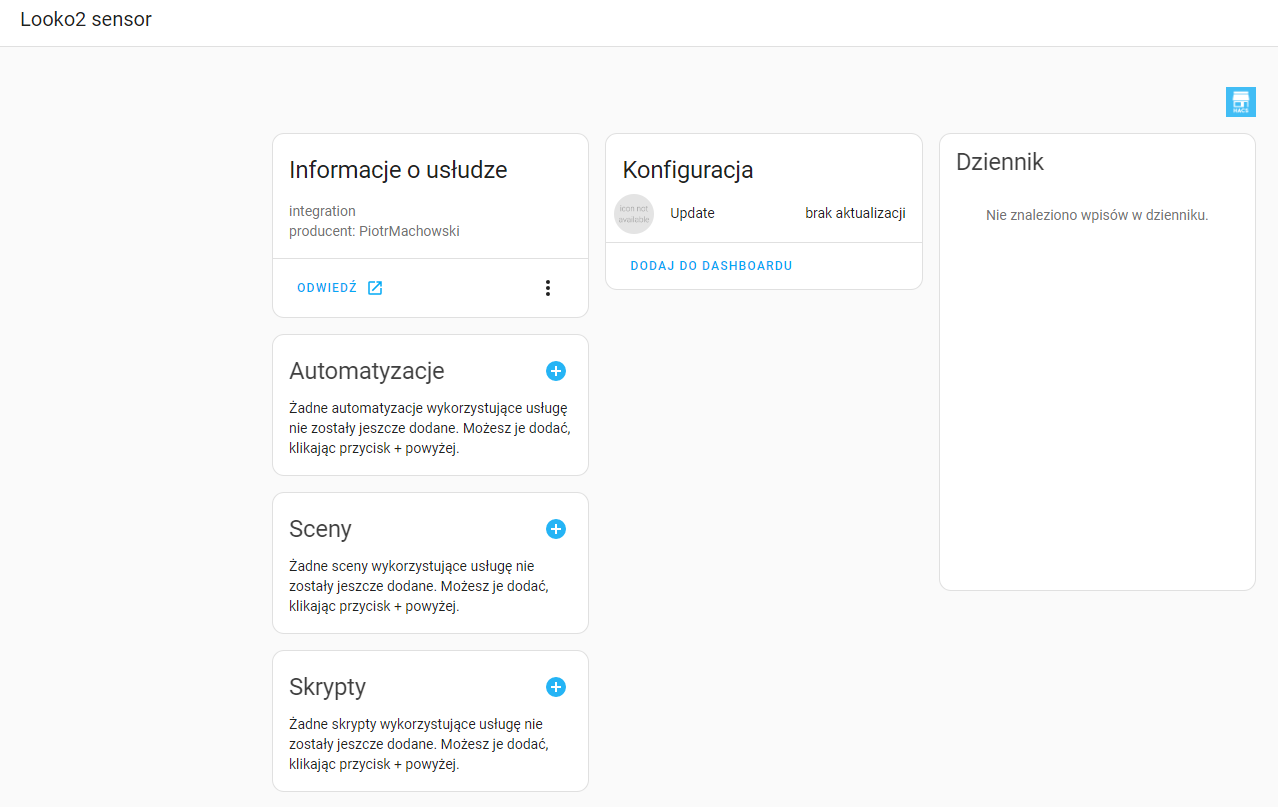The image size is (1278, 807).
Task: Click the 'Looko2 sensor' page title
Action: click(86, 19)
